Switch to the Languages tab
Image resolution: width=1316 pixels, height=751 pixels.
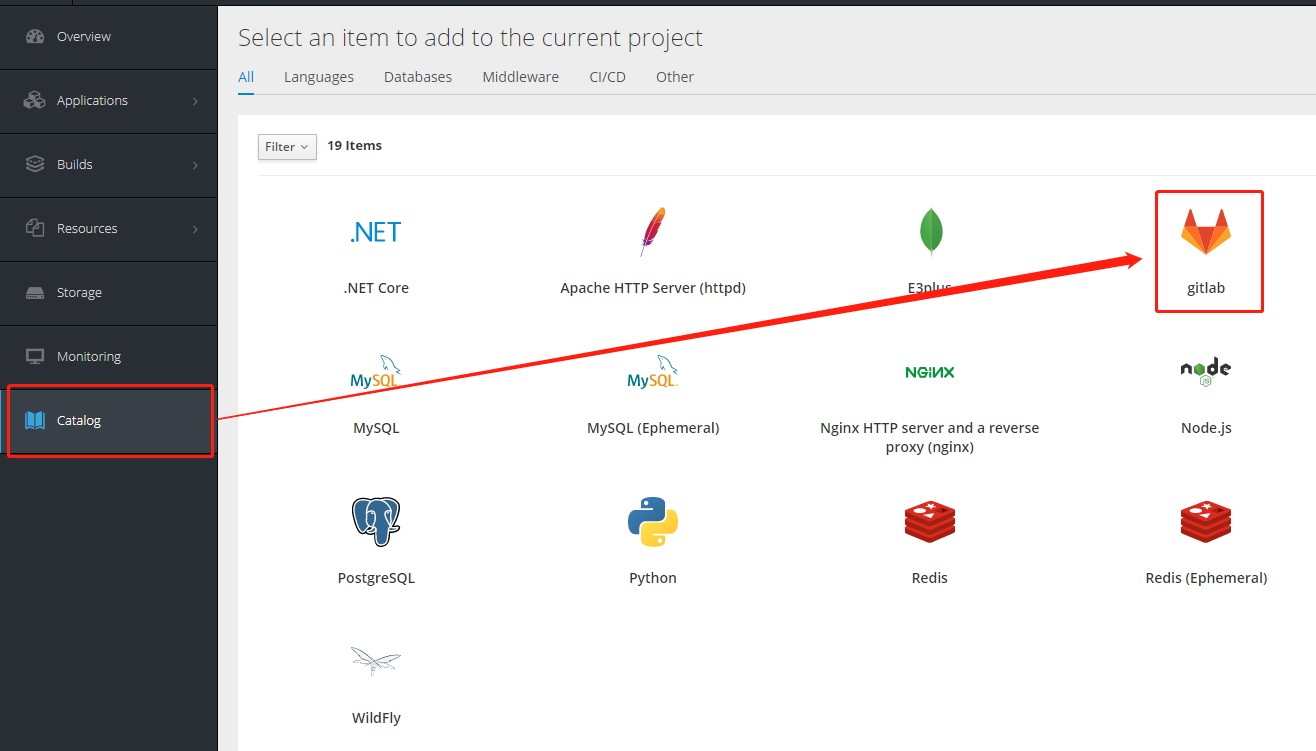(319, 77)
